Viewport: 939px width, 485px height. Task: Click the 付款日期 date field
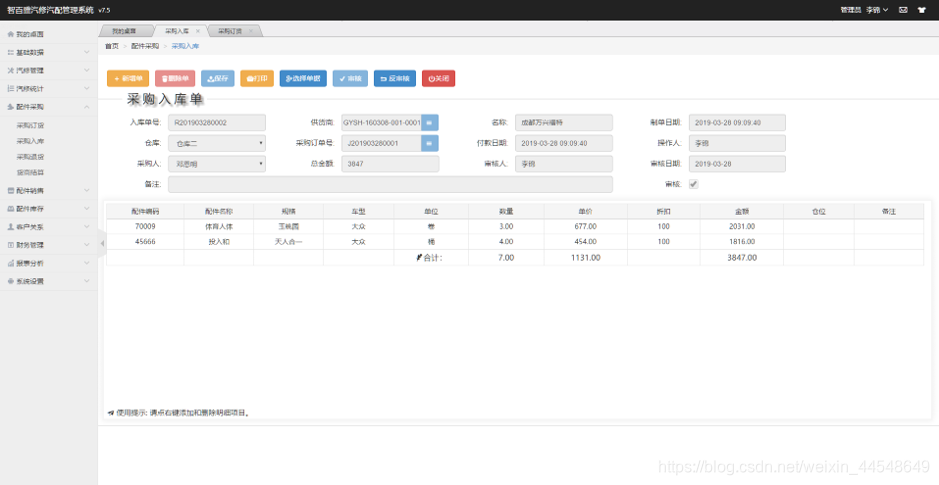(x=564, y=143)
